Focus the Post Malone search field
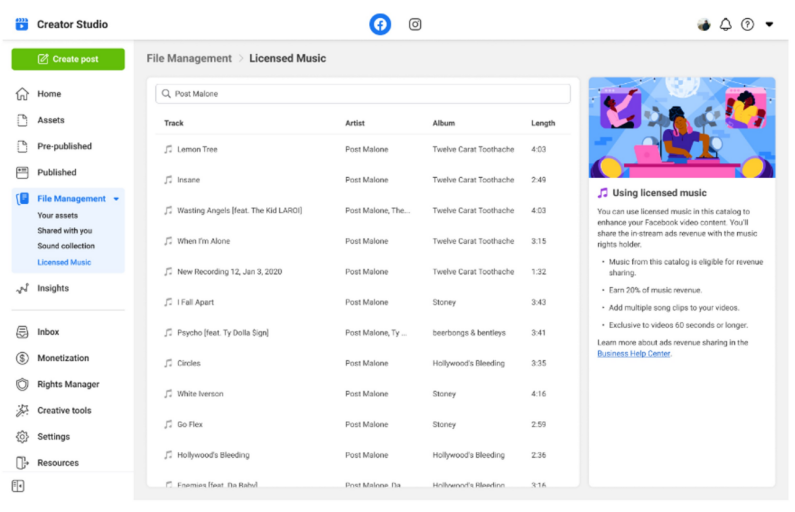The height and width of the screenshot is (512, 795). [x=363, y=94]
